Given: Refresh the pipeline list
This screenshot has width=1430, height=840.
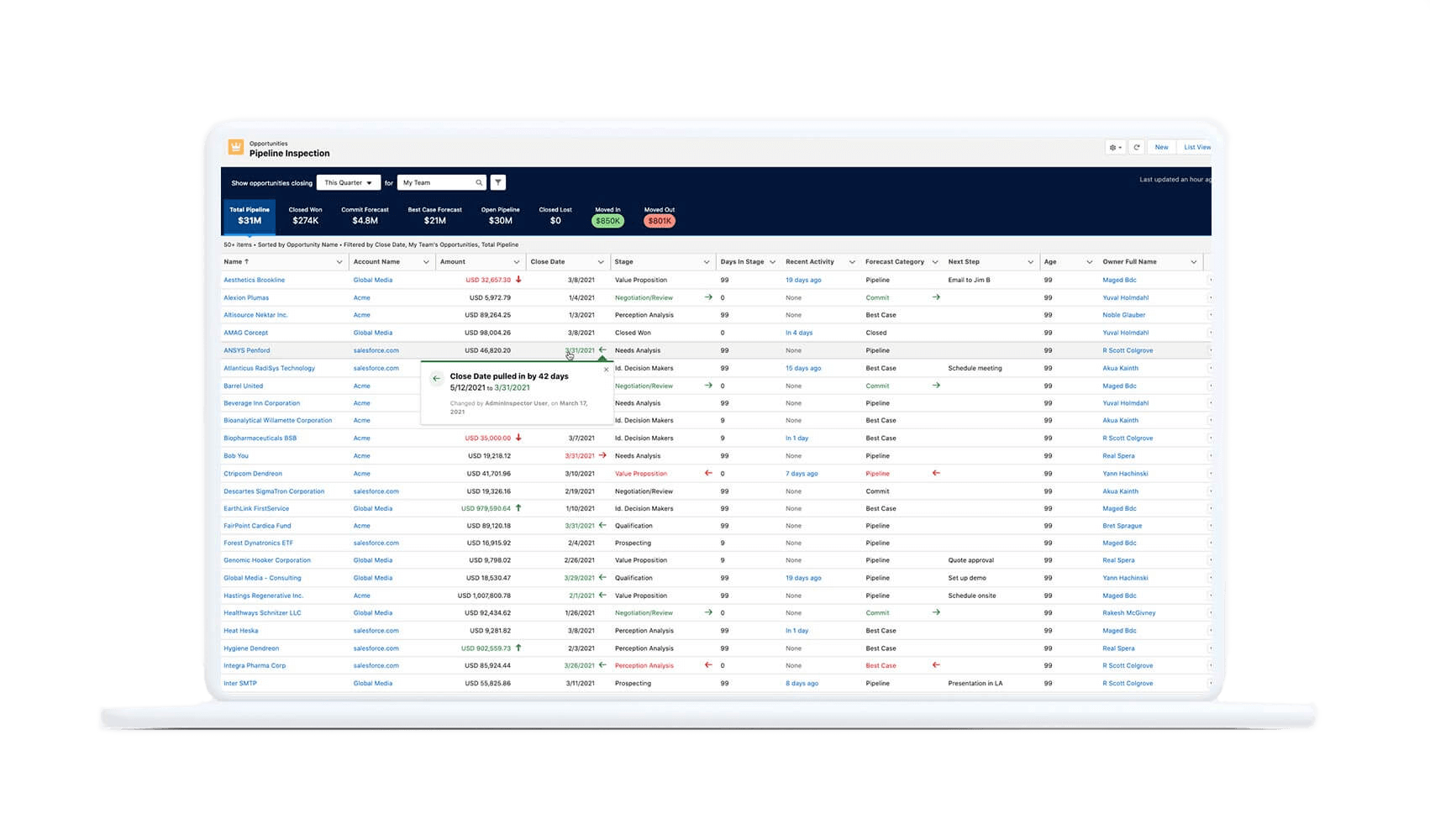Looking at the screenshot, I should [1137, 147].
